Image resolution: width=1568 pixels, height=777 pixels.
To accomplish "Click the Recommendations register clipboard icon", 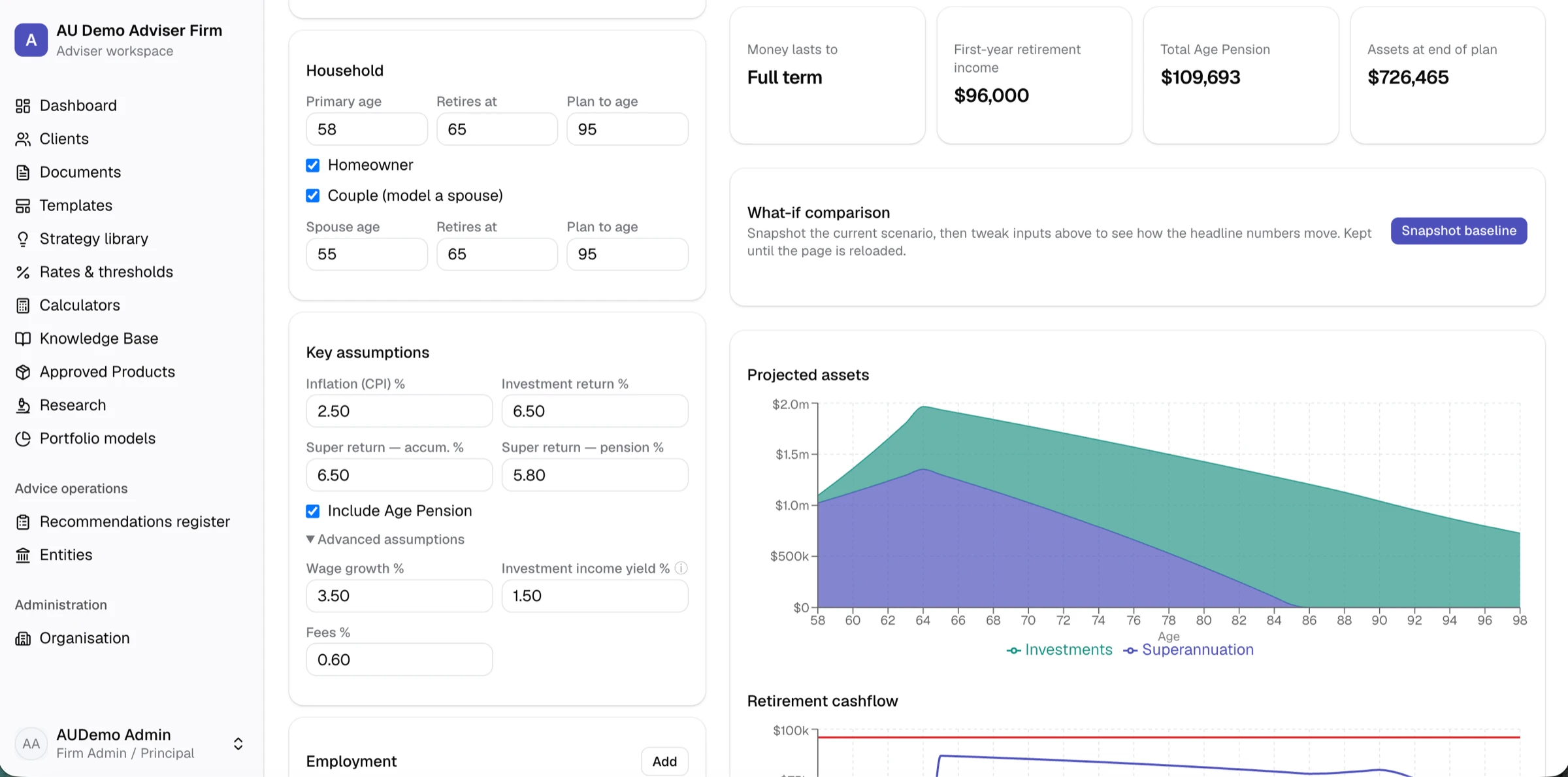I will click(23, 522).
